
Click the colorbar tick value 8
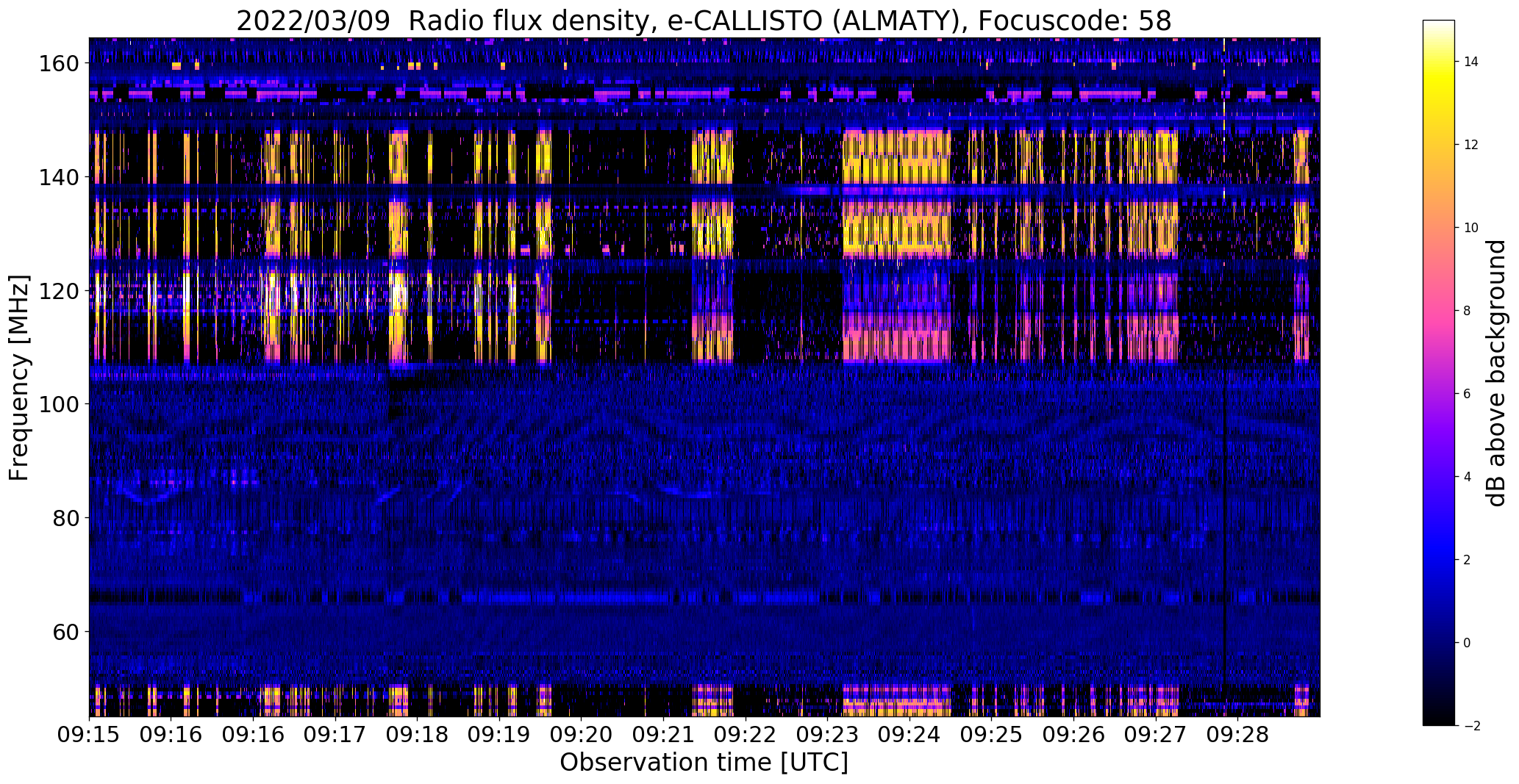click(x=1468, y=311)
